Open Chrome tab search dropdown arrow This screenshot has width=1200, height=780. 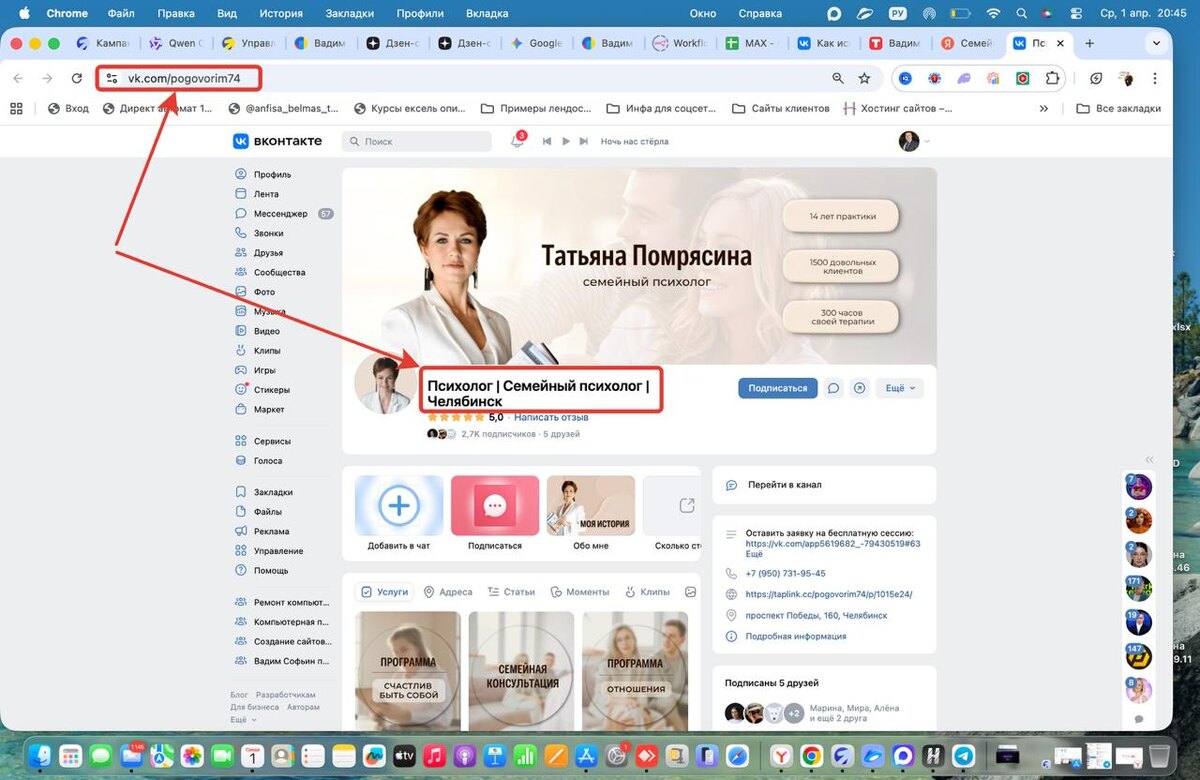[x=1157, y=43]
